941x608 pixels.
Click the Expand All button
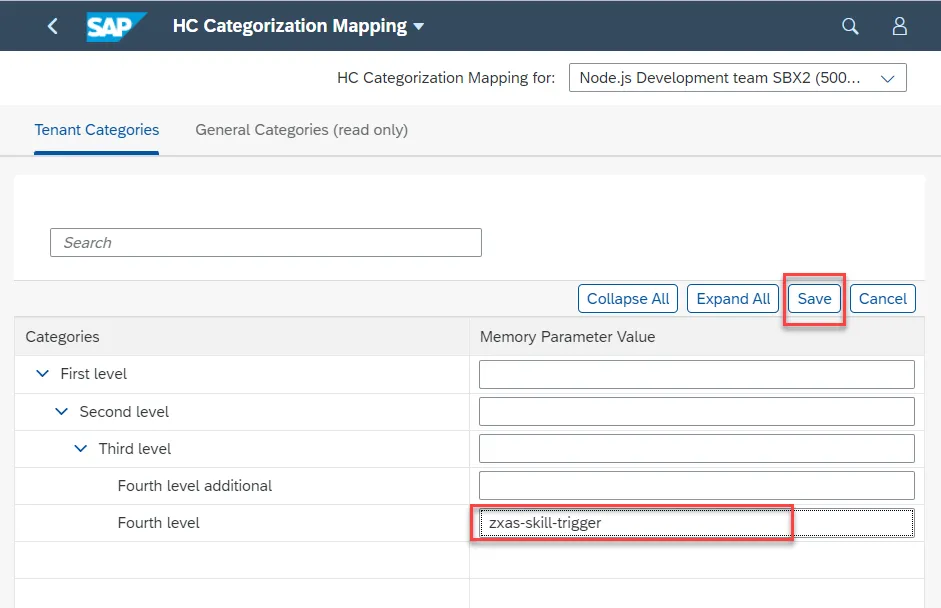(733, 298)
